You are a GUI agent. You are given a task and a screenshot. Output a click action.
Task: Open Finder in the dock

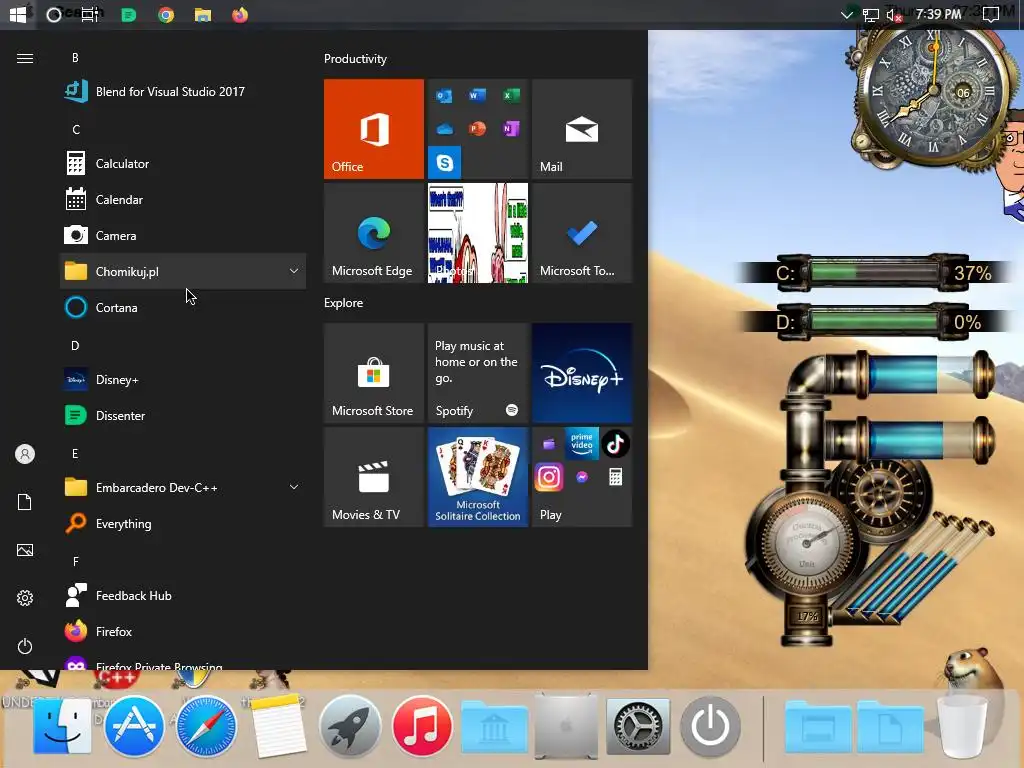click(x=63, y=726)
